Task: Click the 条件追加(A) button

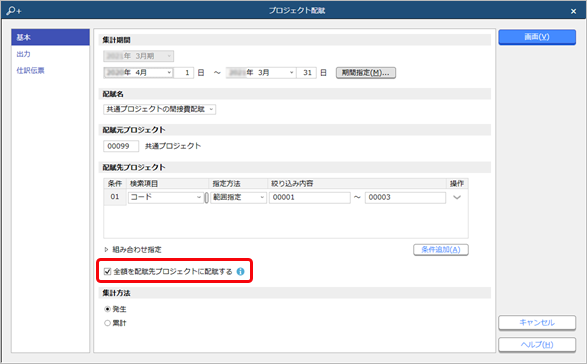Action: click(441, 250)
